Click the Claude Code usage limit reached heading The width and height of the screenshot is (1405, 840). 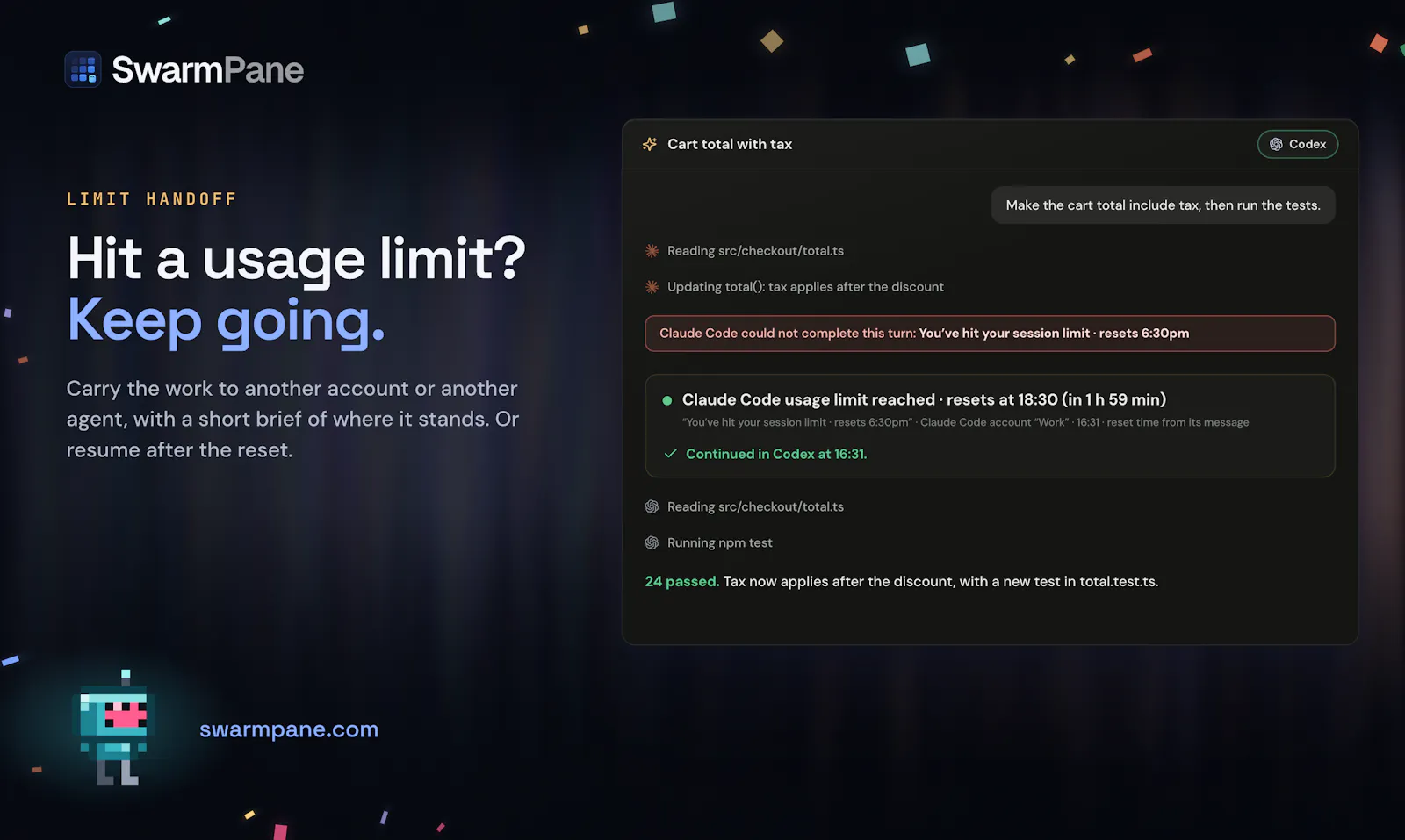pos(924,399)
